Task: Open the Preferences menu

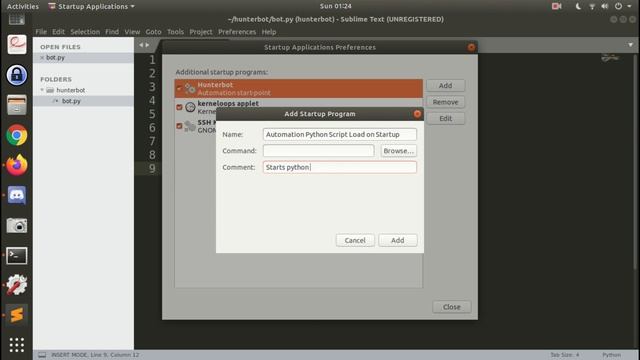Action: coord(237,32)
